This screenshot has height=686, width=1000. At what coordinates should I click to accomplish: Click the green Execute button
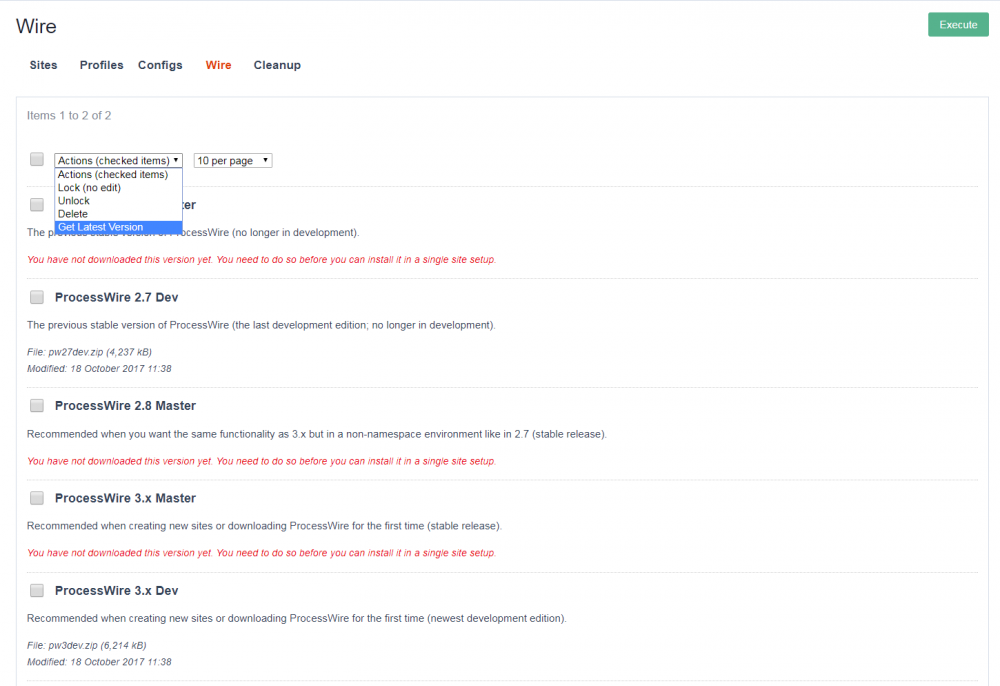coord(958,24)
